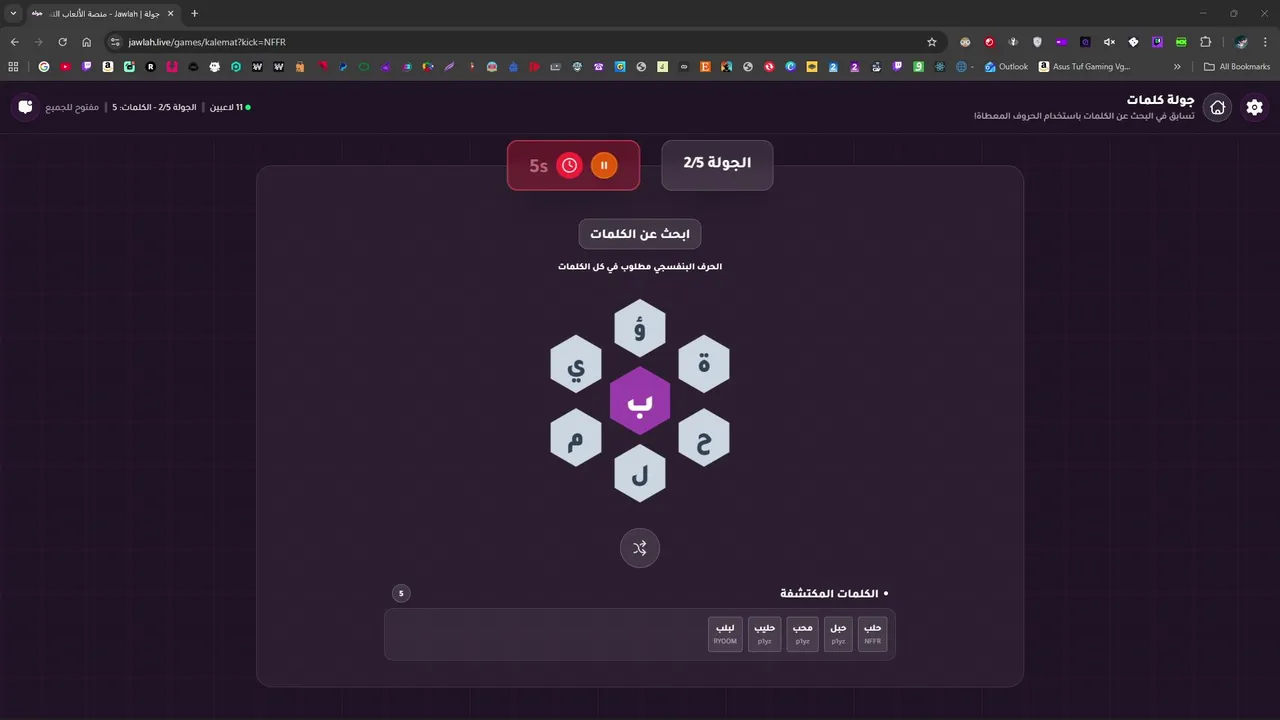Screen dimensions: 1280x720
Task: Select the letter ة hexagon
Action: tap(704, 364)
